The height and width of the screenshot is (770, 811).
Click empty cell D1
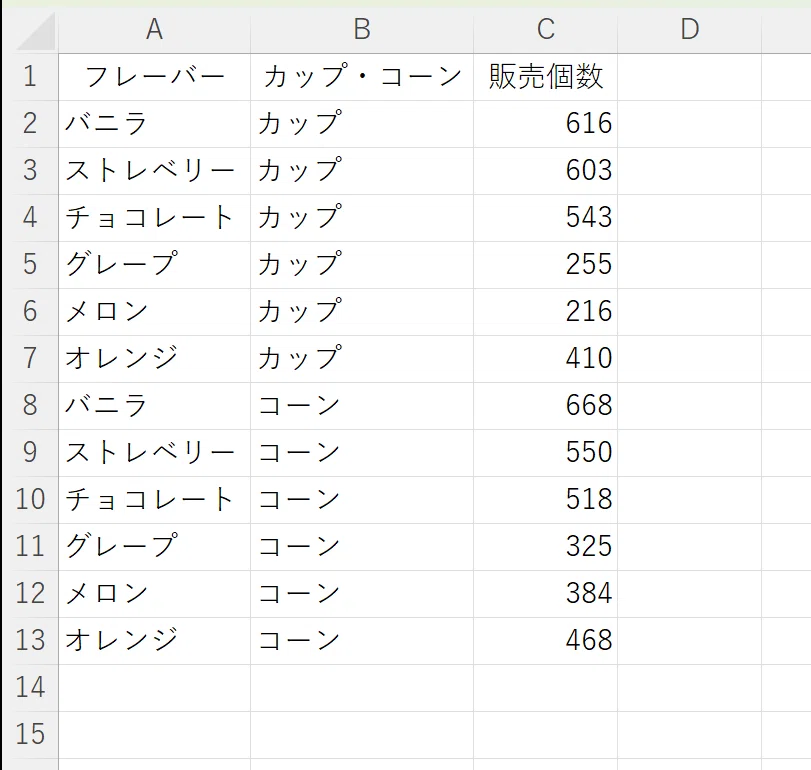click(689, 77)
